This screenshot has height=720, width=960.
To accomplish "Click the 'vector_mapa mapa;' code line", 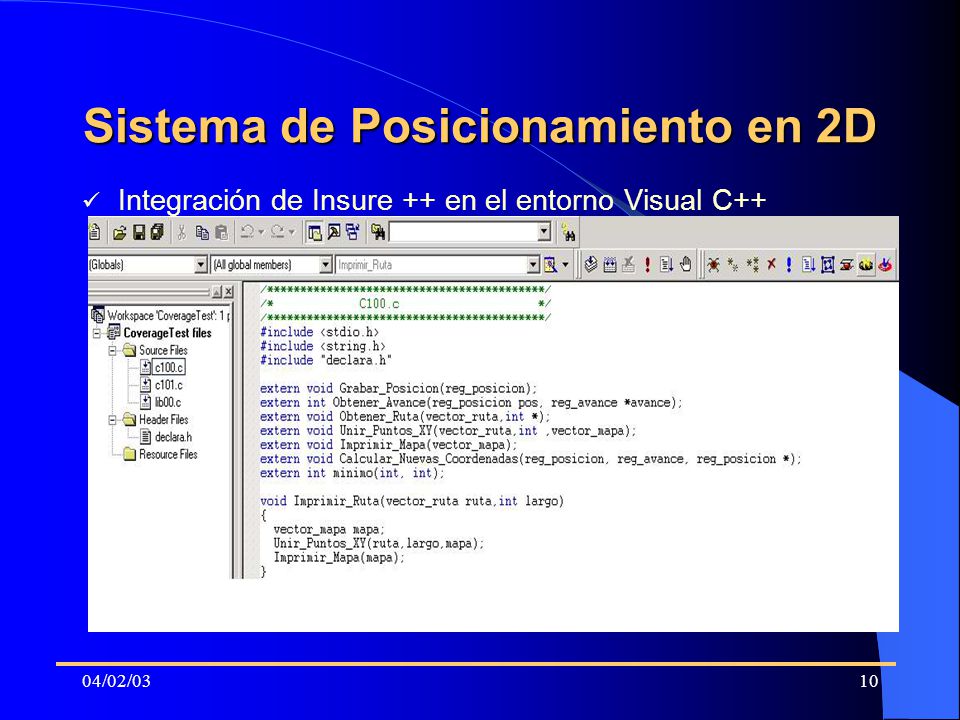I will coord(329,529).
